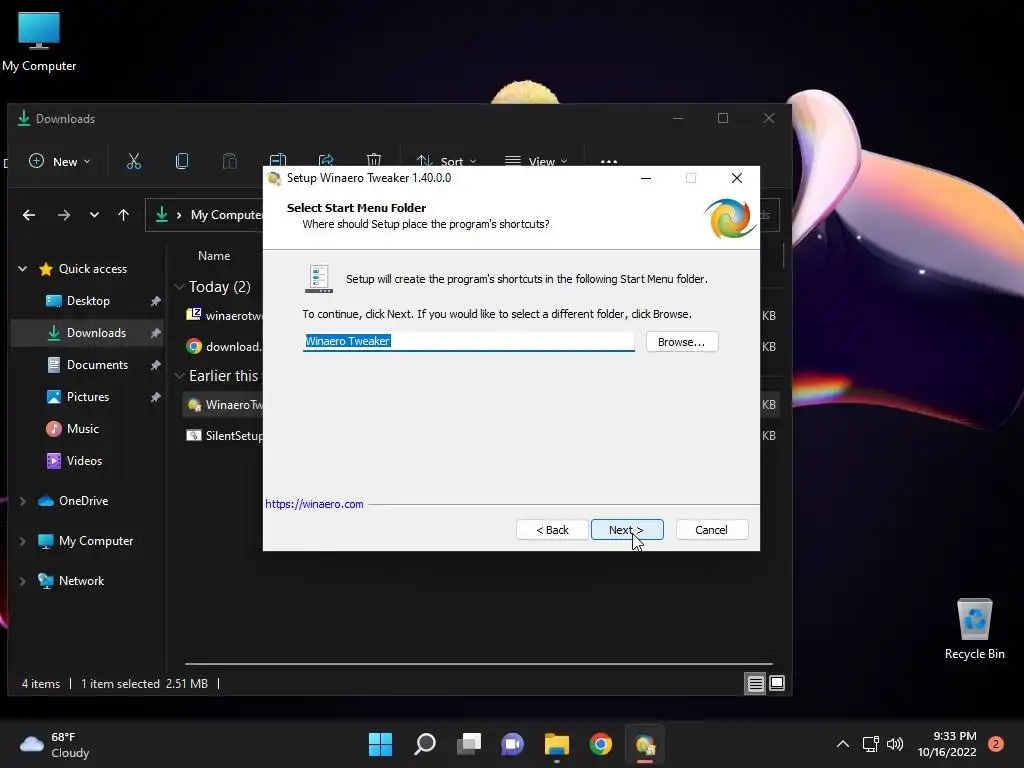Click the Paste icon in Explorer toolbar
This screenshot has height=768, width=1024.
pyautogui.click(x=230, y=161)
